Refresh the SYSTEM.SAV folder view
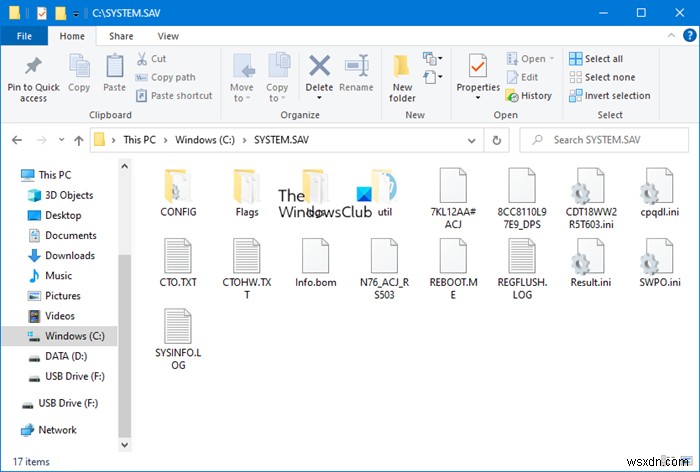 496,141
